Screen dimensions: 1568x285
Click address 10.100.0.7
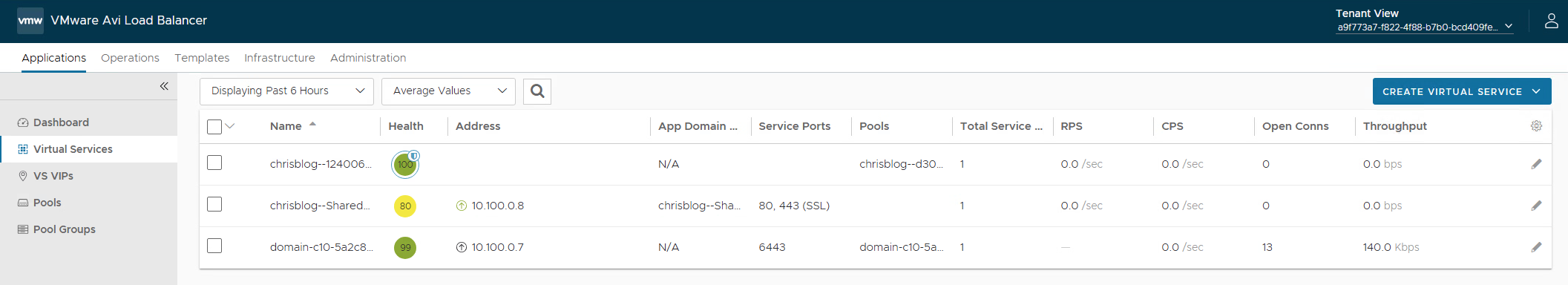pos(498,247)
